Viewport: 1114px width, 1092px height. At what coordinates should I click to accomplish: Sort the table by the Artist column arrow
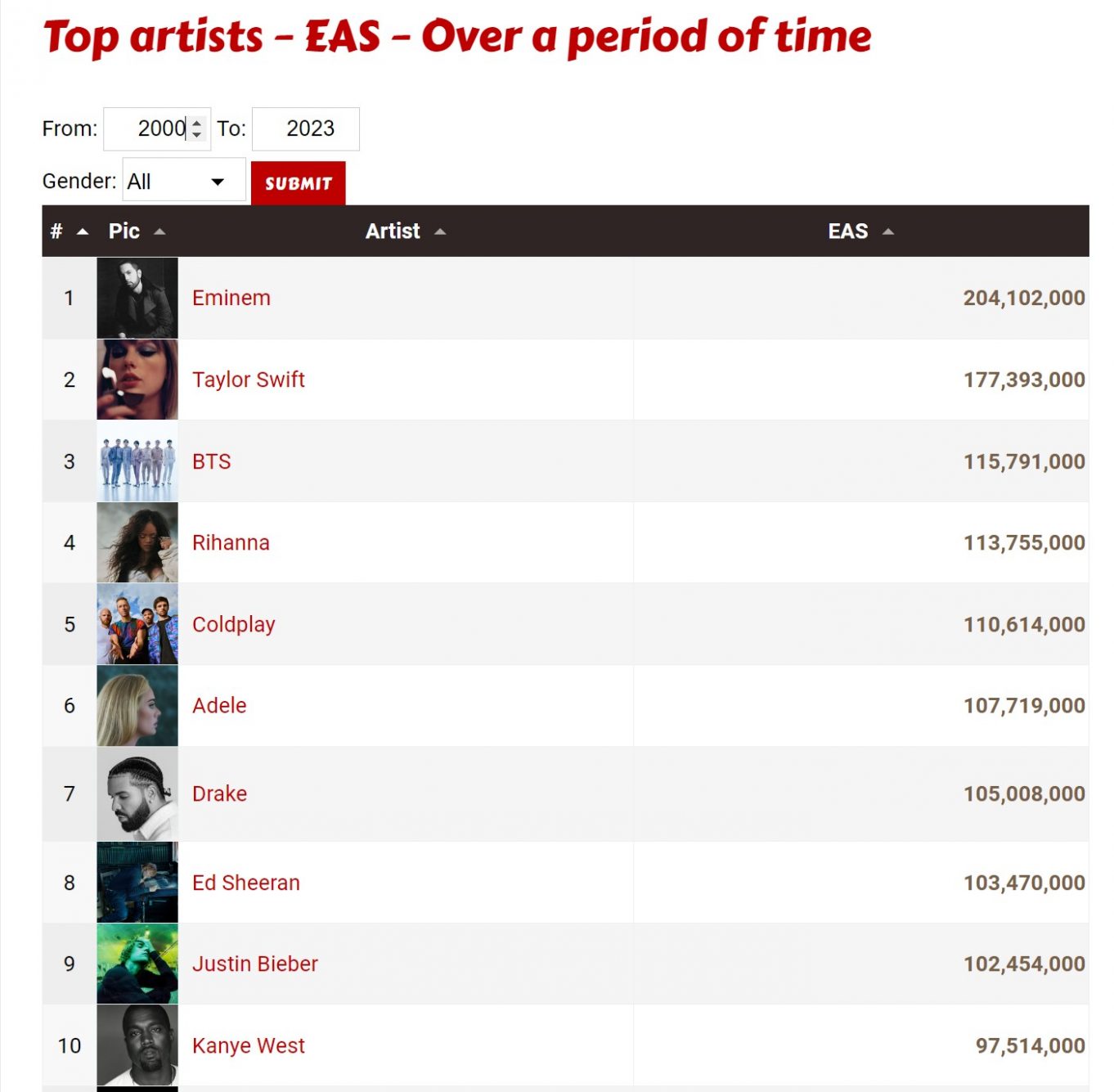point(440,231)
